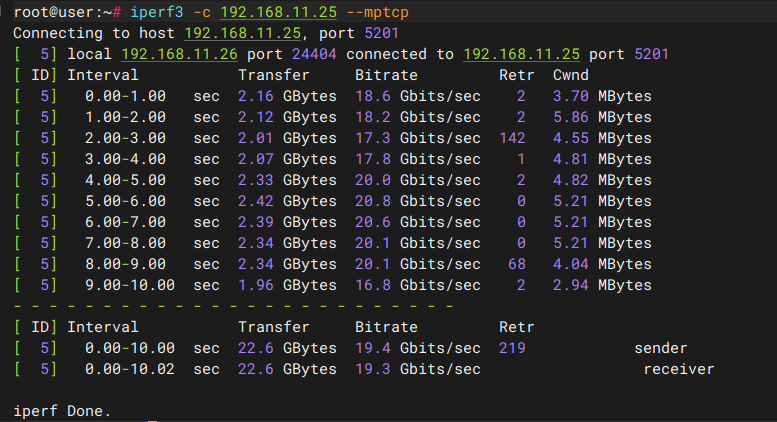Viewport: 777px width, 422px height.
Task: Click the 4.55 MBytes Cwnd value
Action: tap(602, 138)
